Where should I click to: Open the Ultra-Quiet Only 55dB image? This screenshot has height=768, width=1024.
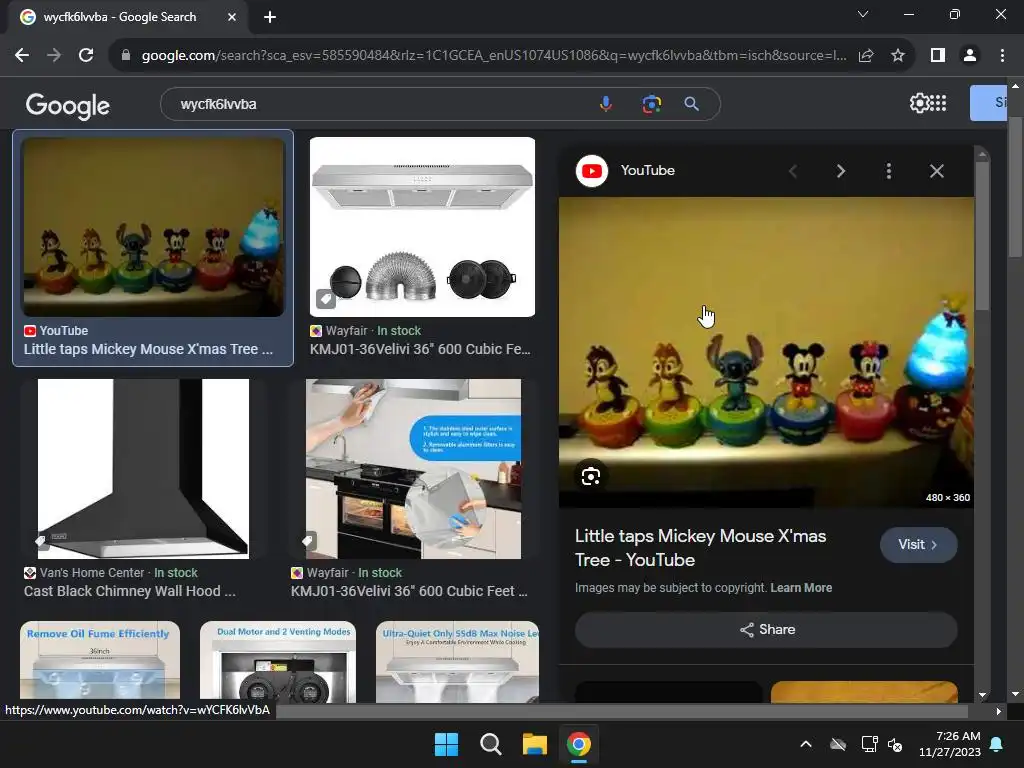pos(457,661)
